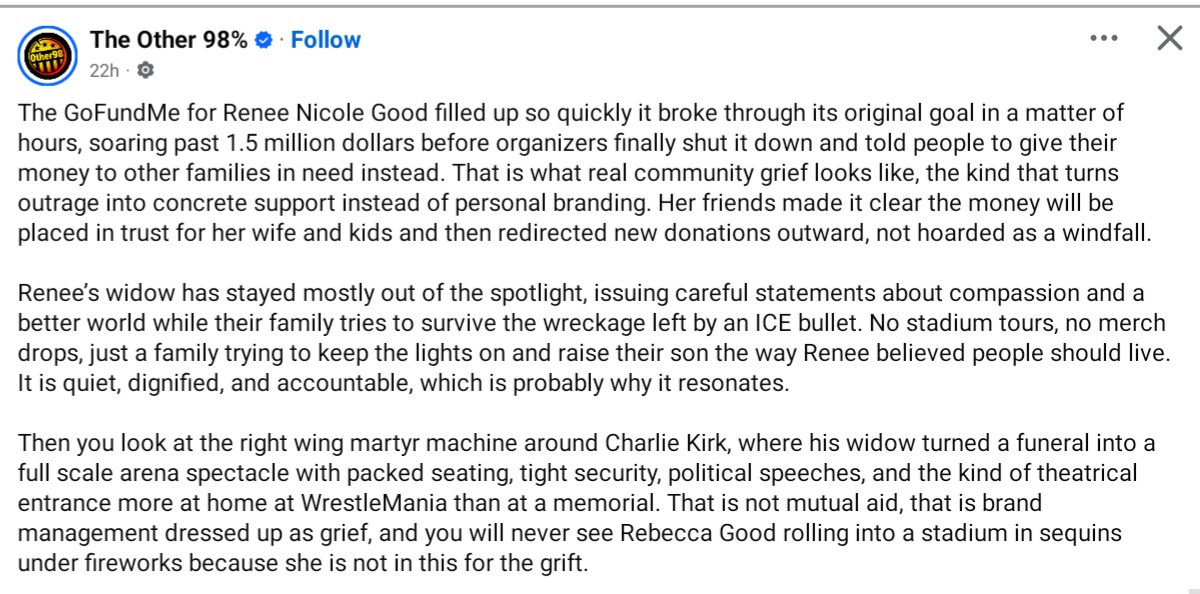Click the 22h post timestamp
Image resolution: width=1200 pixels, height=594 pixels.
[104, 70]
